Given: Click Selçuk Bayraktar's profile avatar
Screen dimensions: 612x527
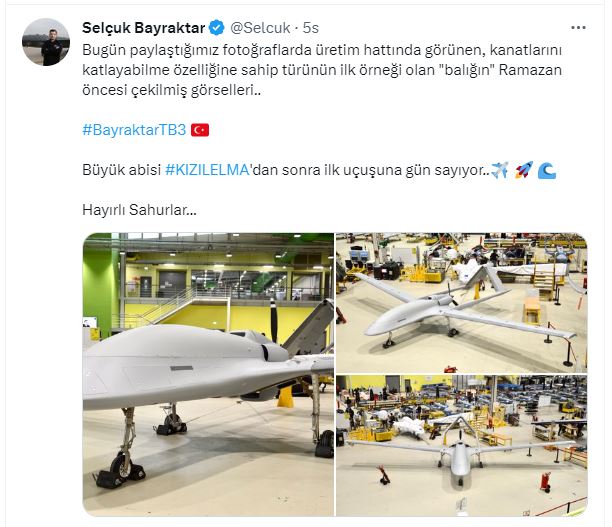Looking at the screenshot, I should coord(46,42).
